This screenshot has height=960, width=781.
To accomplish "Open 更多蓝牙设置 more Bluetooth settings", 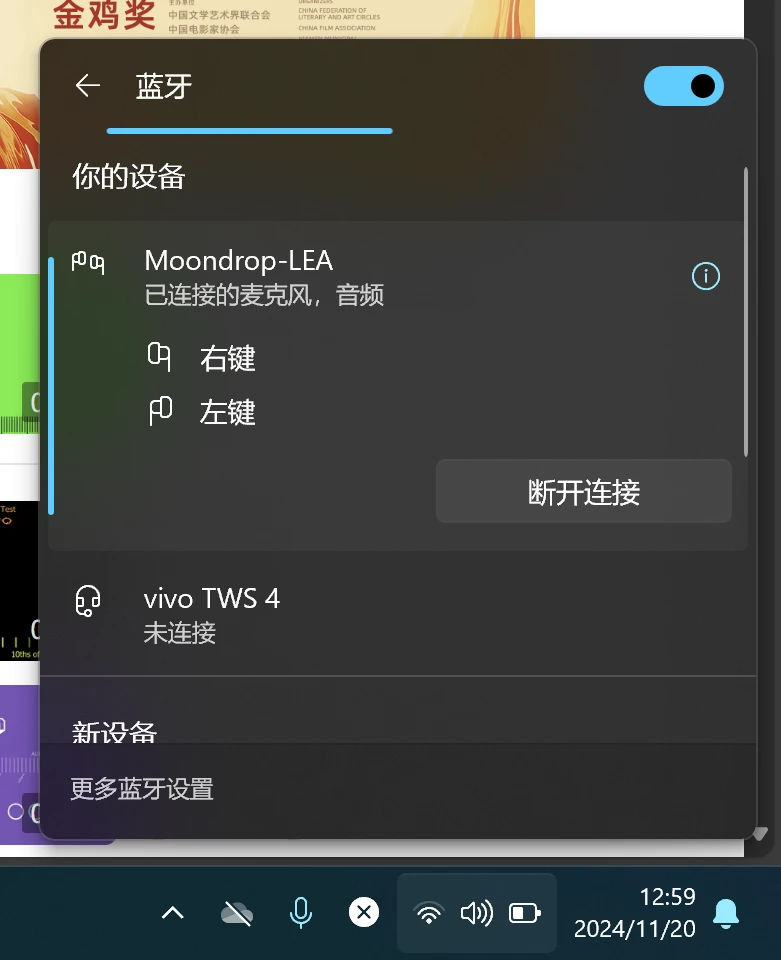I will point(142,789).
